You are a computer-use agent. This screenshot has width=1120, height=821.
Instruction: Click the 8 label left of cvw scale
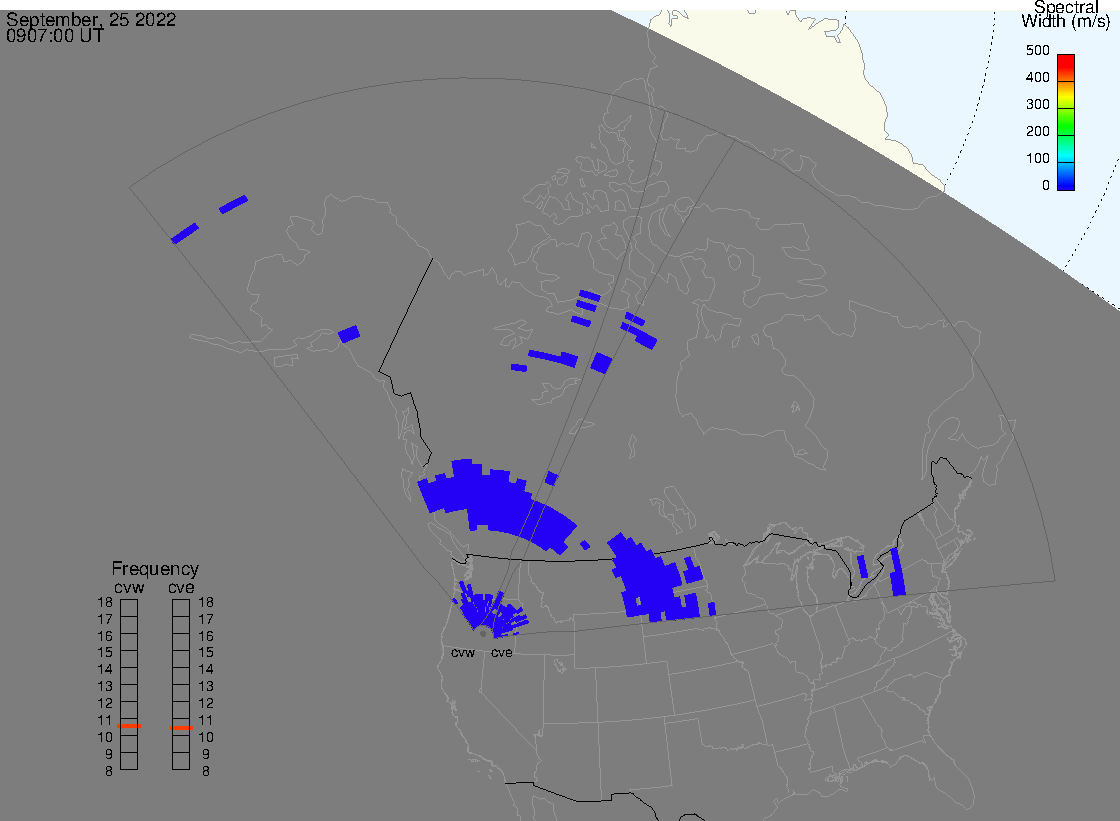109,771
